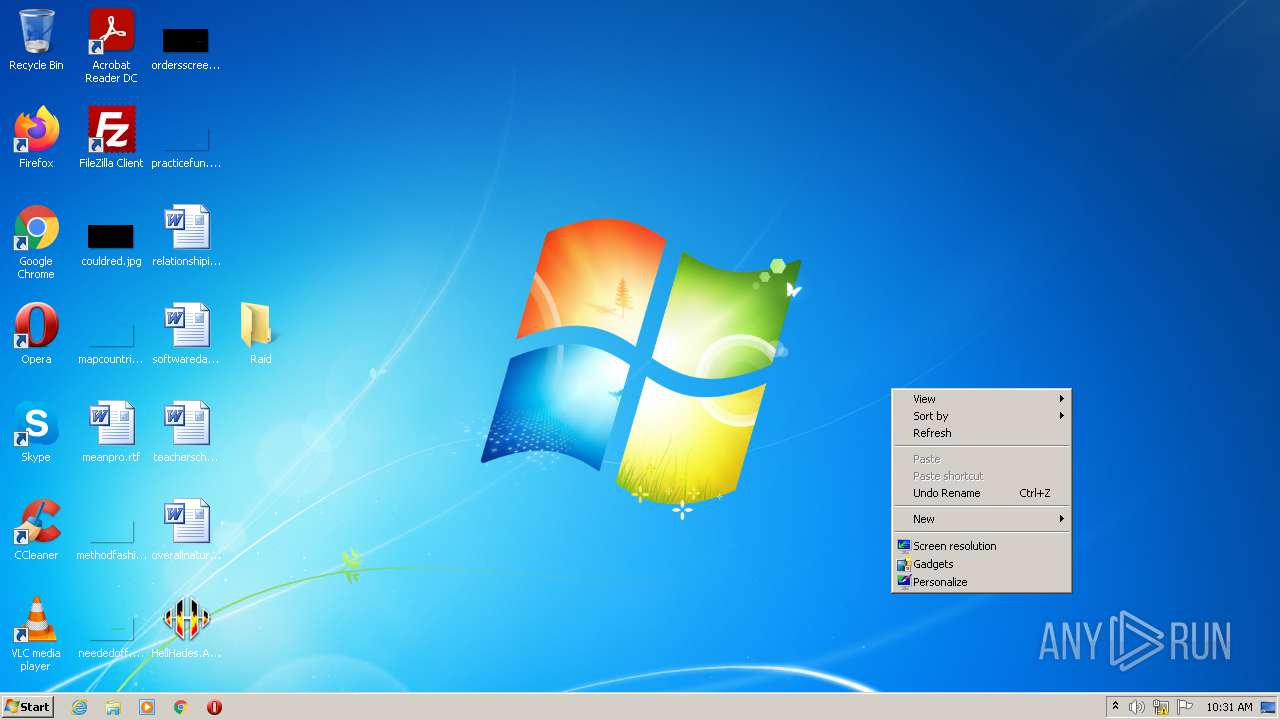Select the VLC media player shortcut
The image size is (1280, 720).
pos(36,633)
